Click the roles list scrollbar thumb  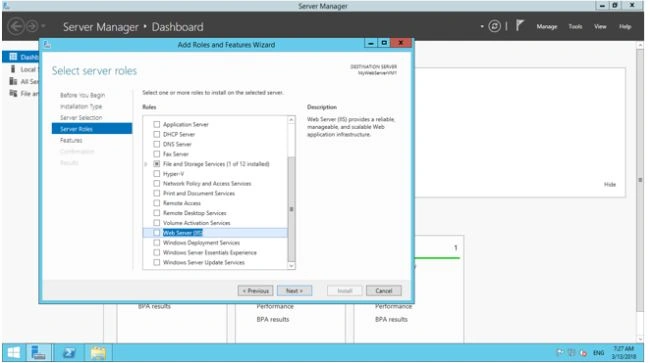(x=291, y=209)
